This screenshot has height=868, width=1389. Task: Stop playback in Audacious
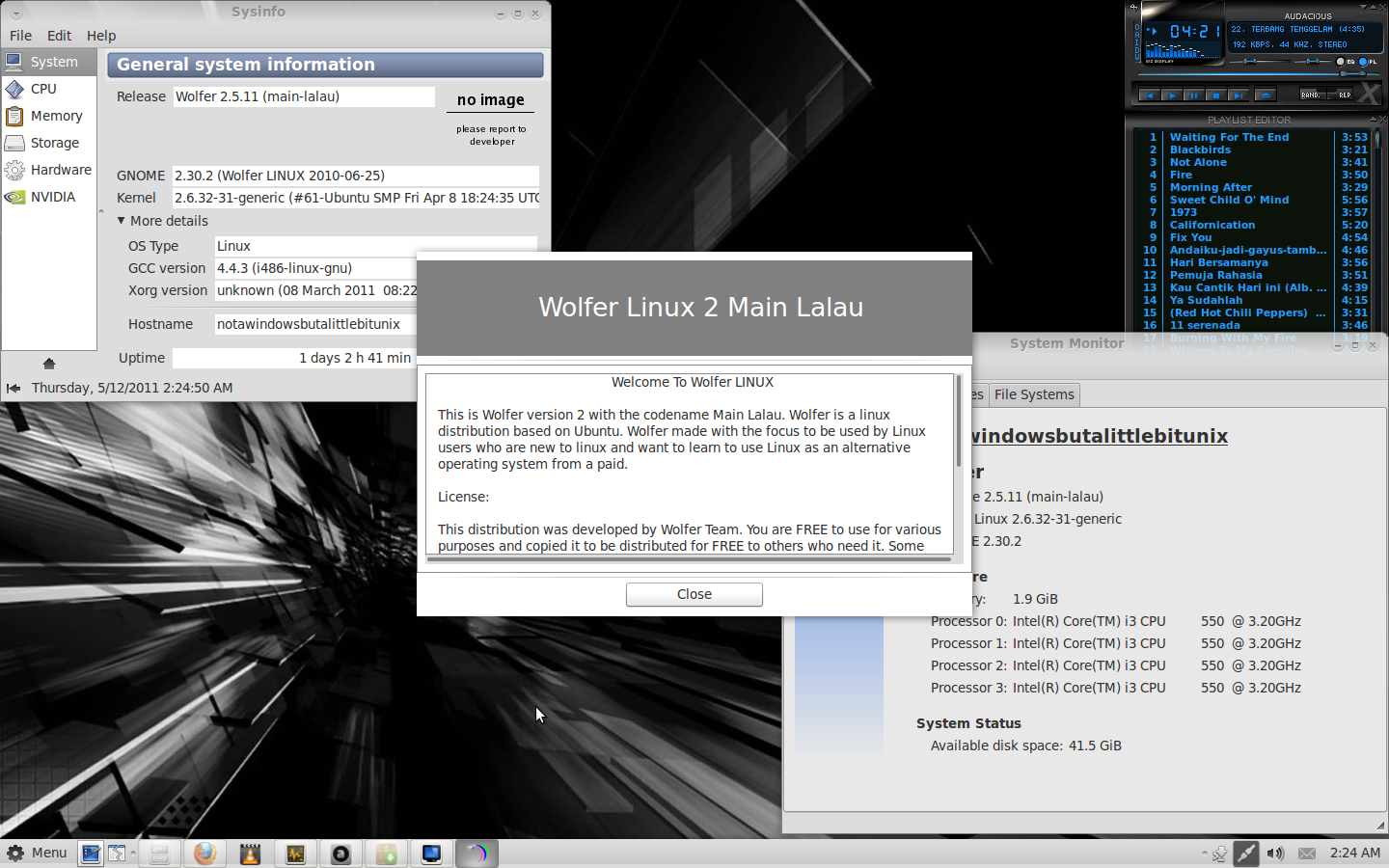[x=1216, y=95]
